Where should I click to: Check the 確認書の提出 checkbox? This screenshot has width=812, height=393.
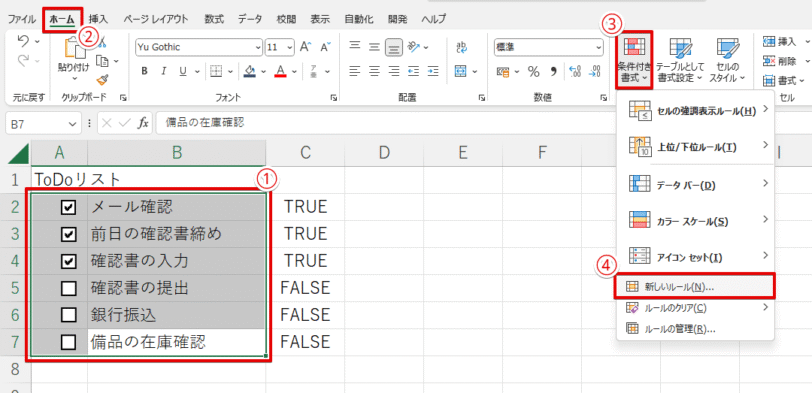pos(68,288)
